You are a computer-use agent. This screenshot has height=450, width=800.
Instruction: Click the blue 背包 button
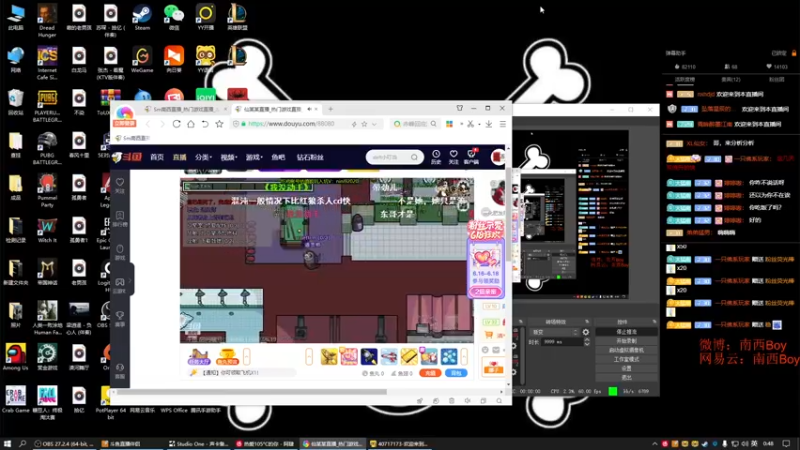[456, 373]
